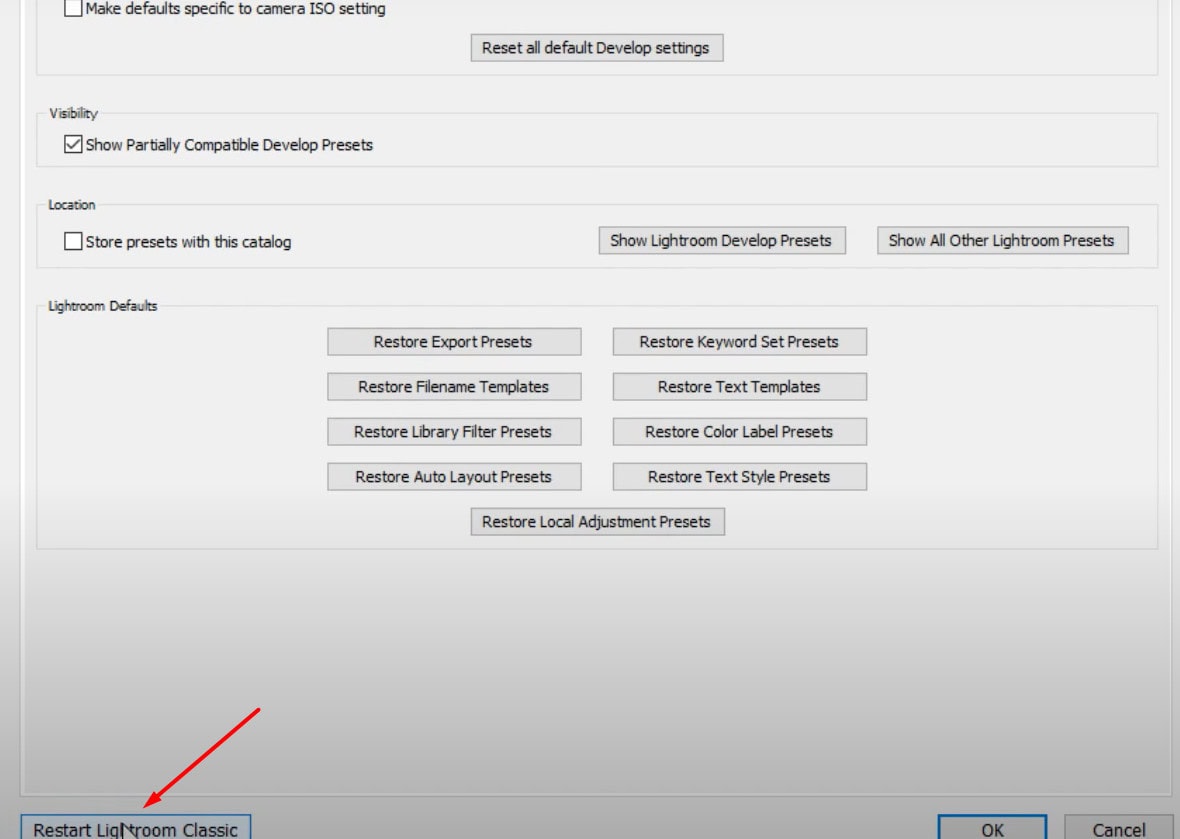
Task: Click Reset all default Develop settings
Action: 597,48
